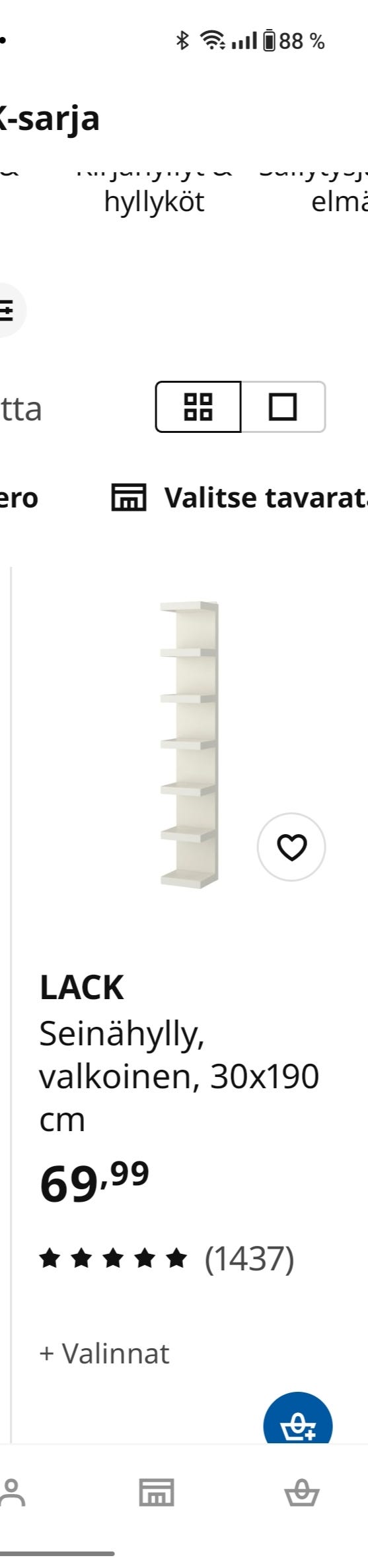Tap the battery 88 % status indicator

tap(294, 42)
